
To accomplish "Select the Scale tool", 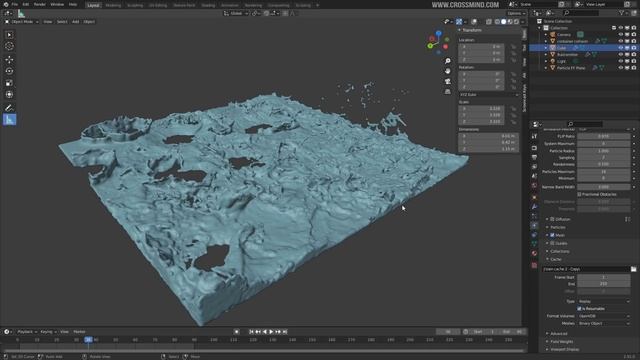I will 9,83.
